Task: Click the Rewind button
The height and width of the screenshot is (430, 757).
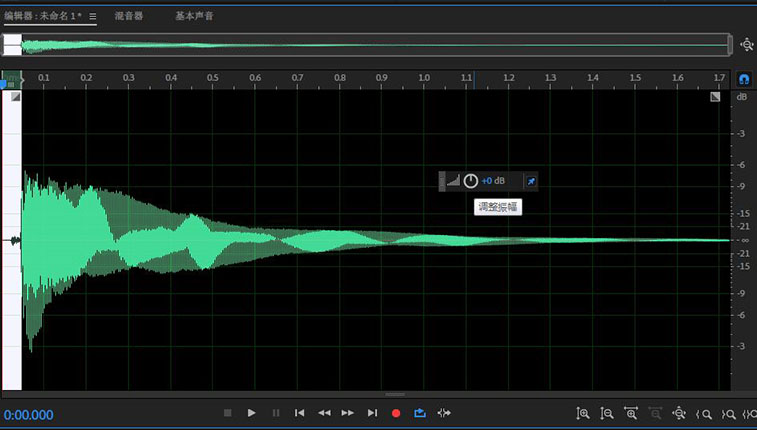Action: [324, 413]
